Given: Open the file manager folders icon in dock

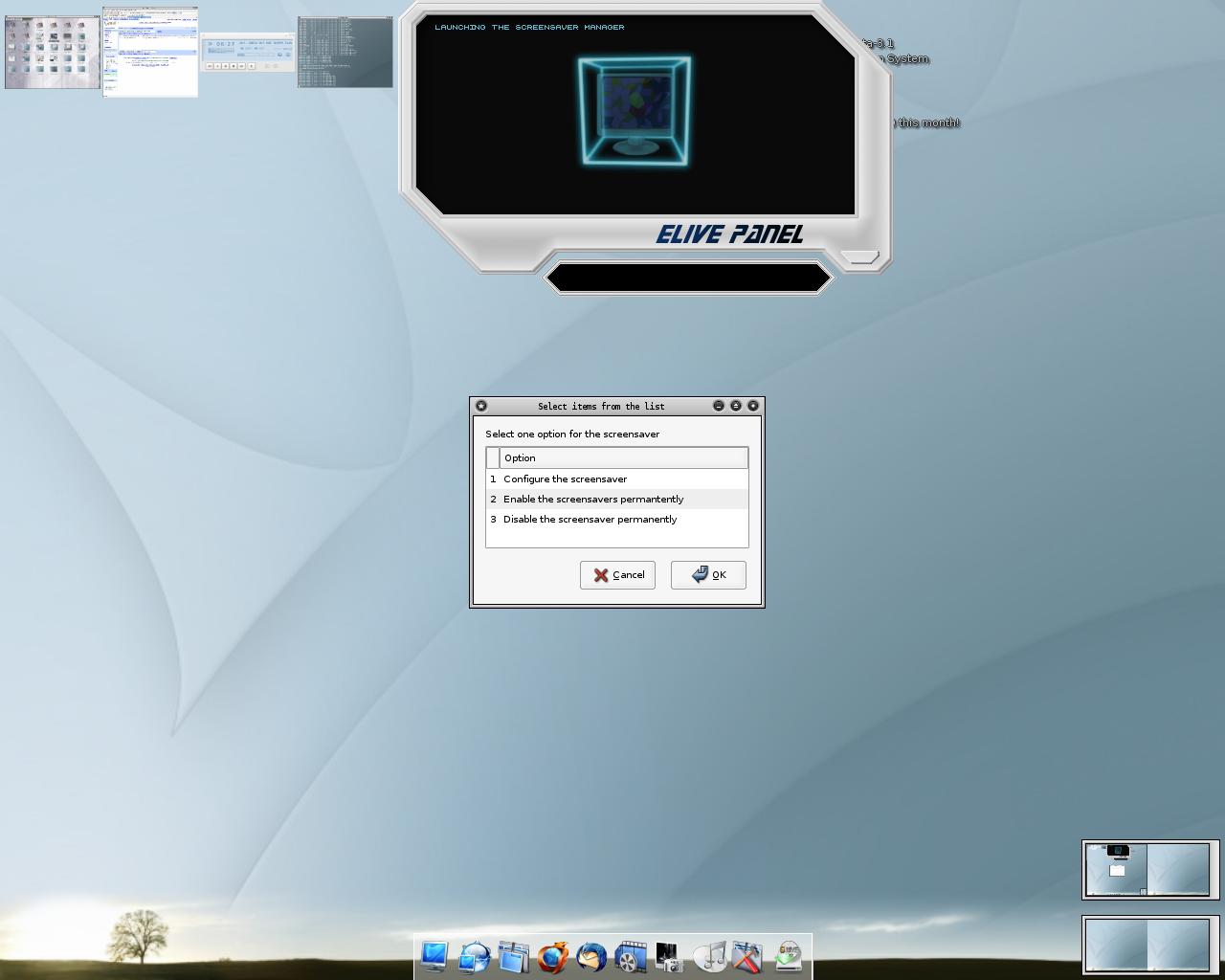Looking at the screenshot, I should [x=513, y=956].
